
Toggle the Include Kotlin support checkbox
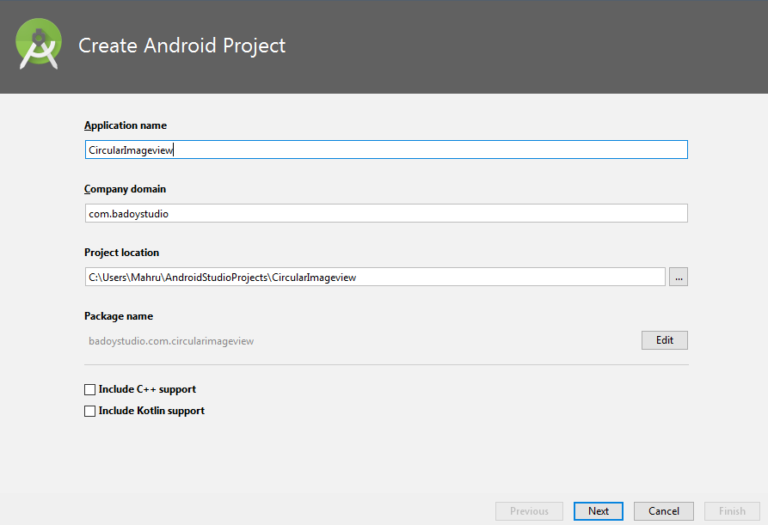point(90,411)
